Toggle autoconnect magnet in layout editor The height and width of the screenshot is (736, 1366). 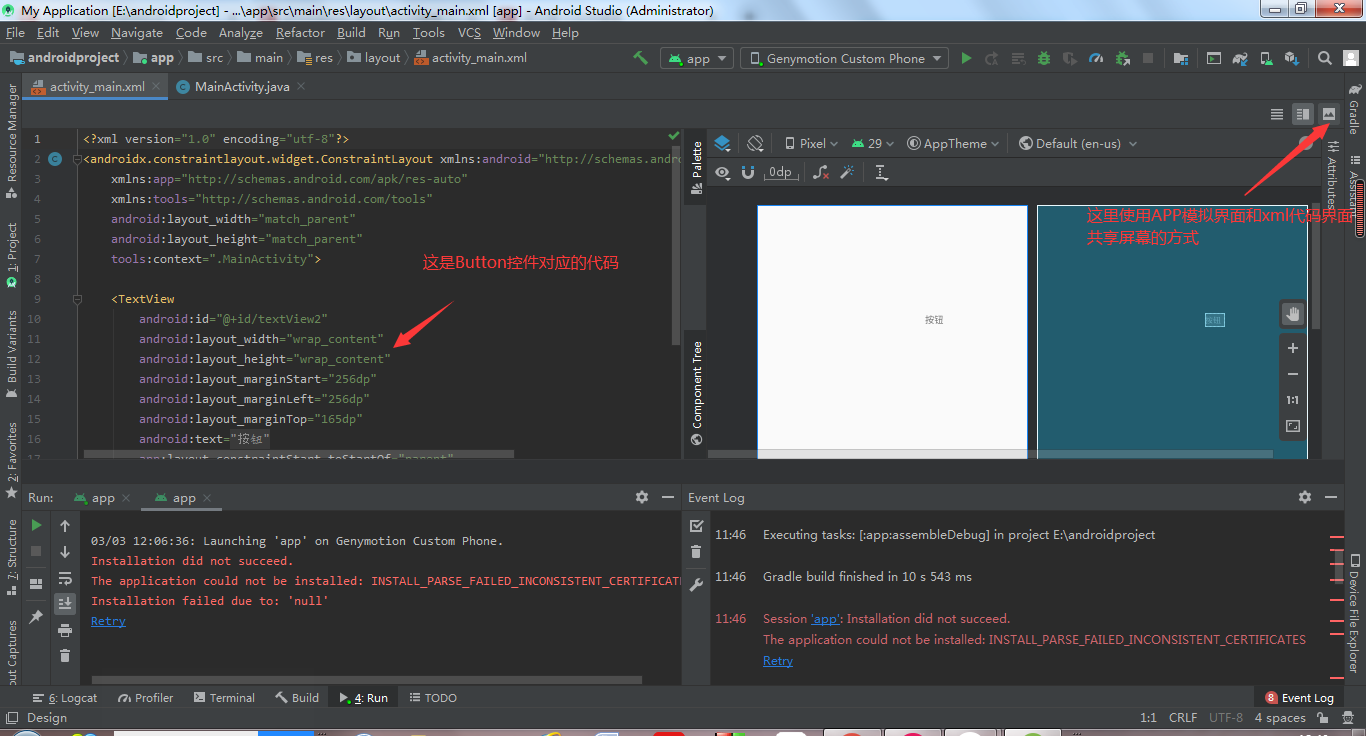pos(748,172)
